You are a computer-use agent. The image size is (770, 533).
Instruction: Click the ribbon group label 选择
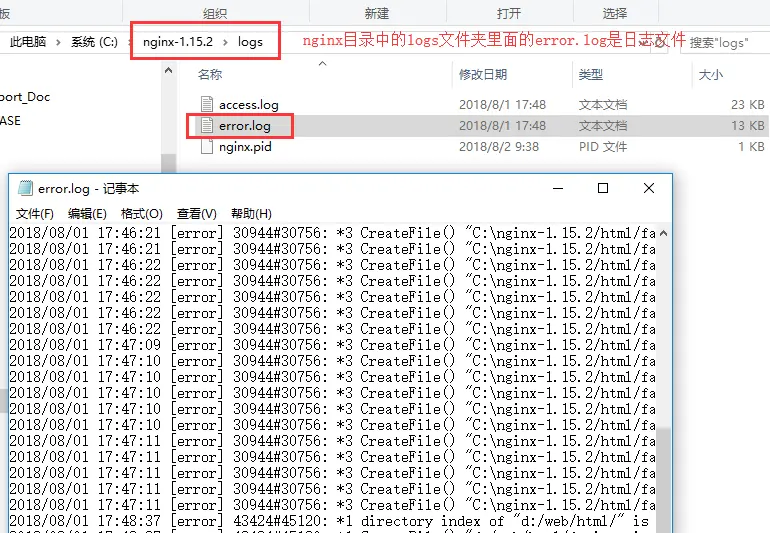[x=615, y=13]
